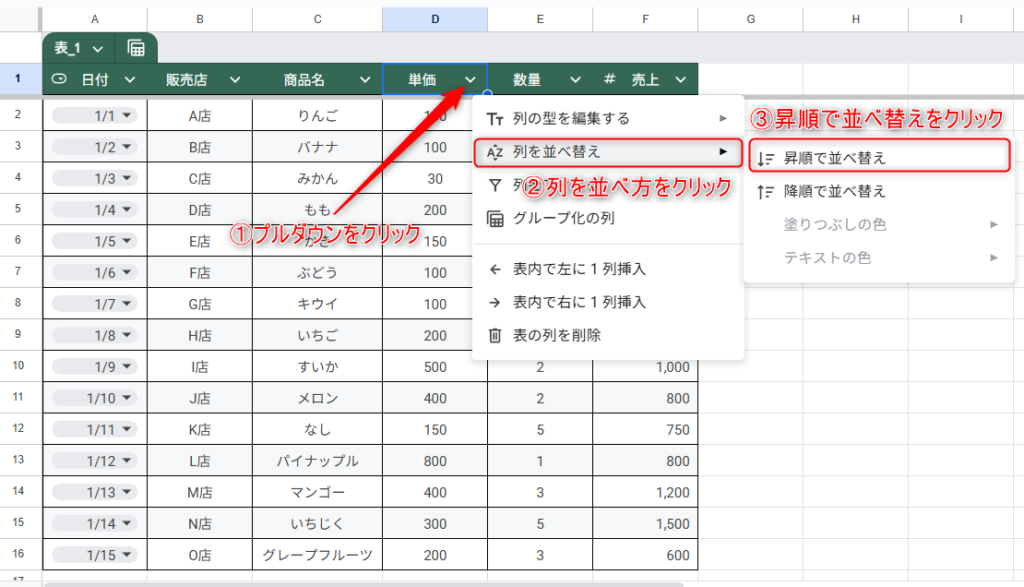Click the left arrow insert column icon
Screen dimensions: 1024x587
pos(494,268)
